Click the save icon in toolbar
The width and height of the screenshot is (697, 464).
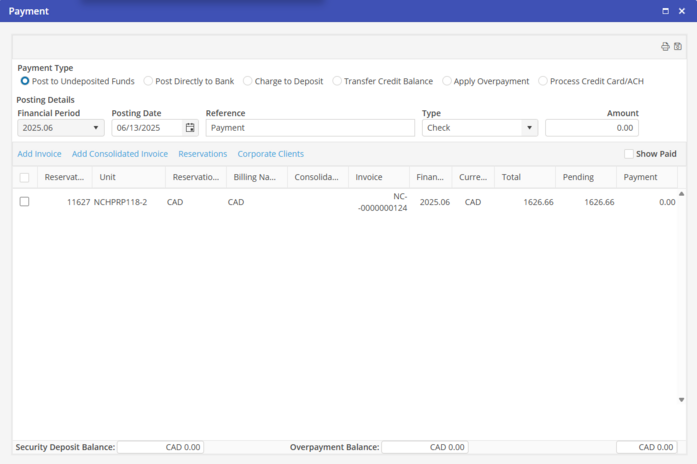678,47
